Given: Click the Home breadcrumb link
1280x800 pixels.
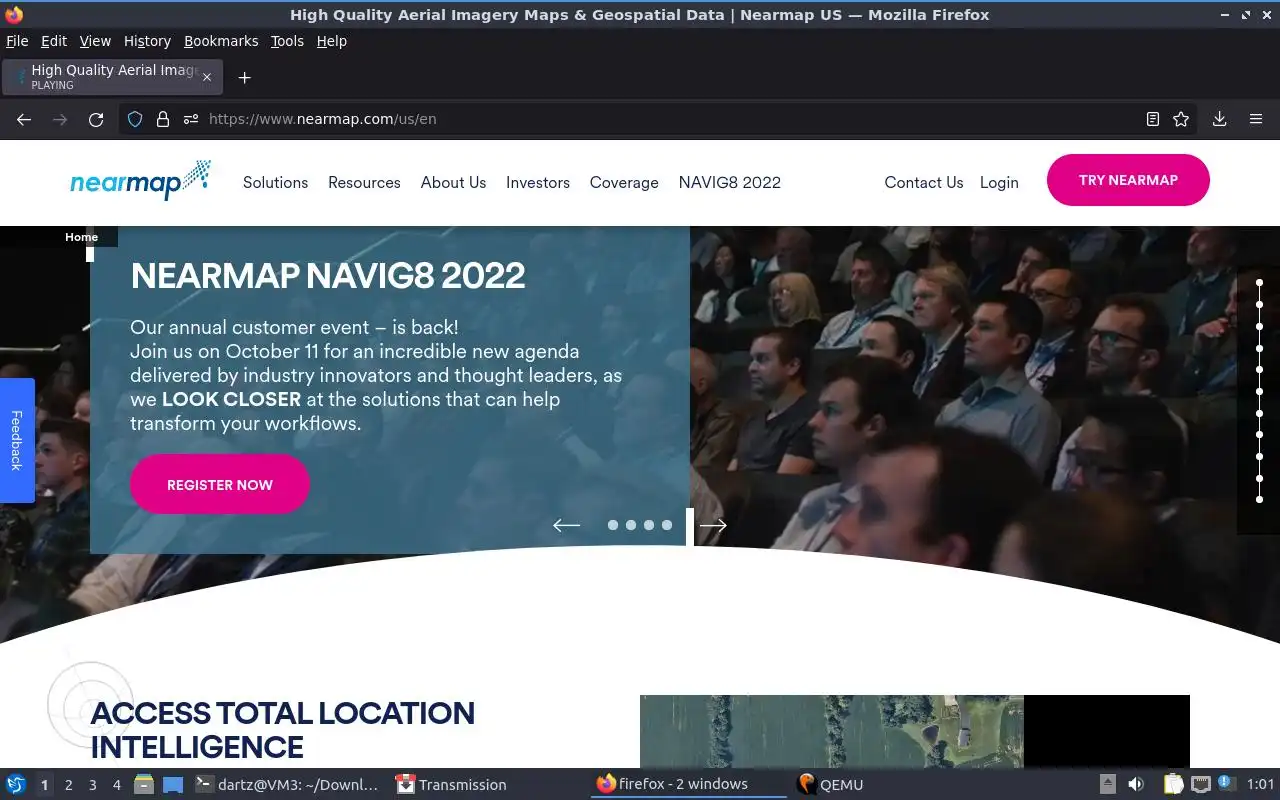Looking at the screenshot, I should 81,237.
